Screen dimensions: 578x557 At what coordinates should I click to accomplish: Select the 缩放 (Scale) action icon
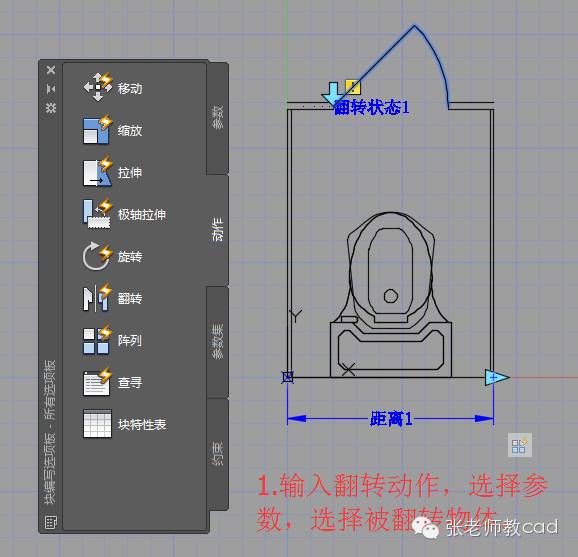click(x=98, y=129)
